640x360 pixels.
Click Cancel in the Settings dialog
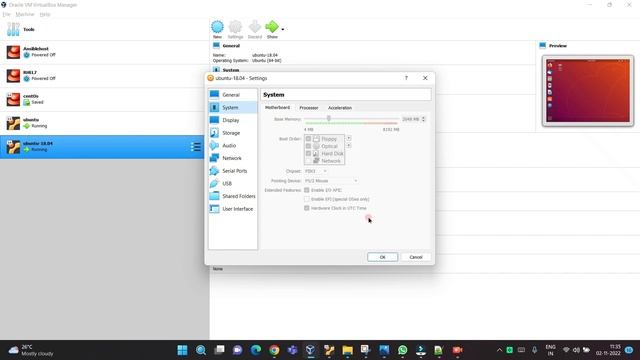click(x=416, y=257)
